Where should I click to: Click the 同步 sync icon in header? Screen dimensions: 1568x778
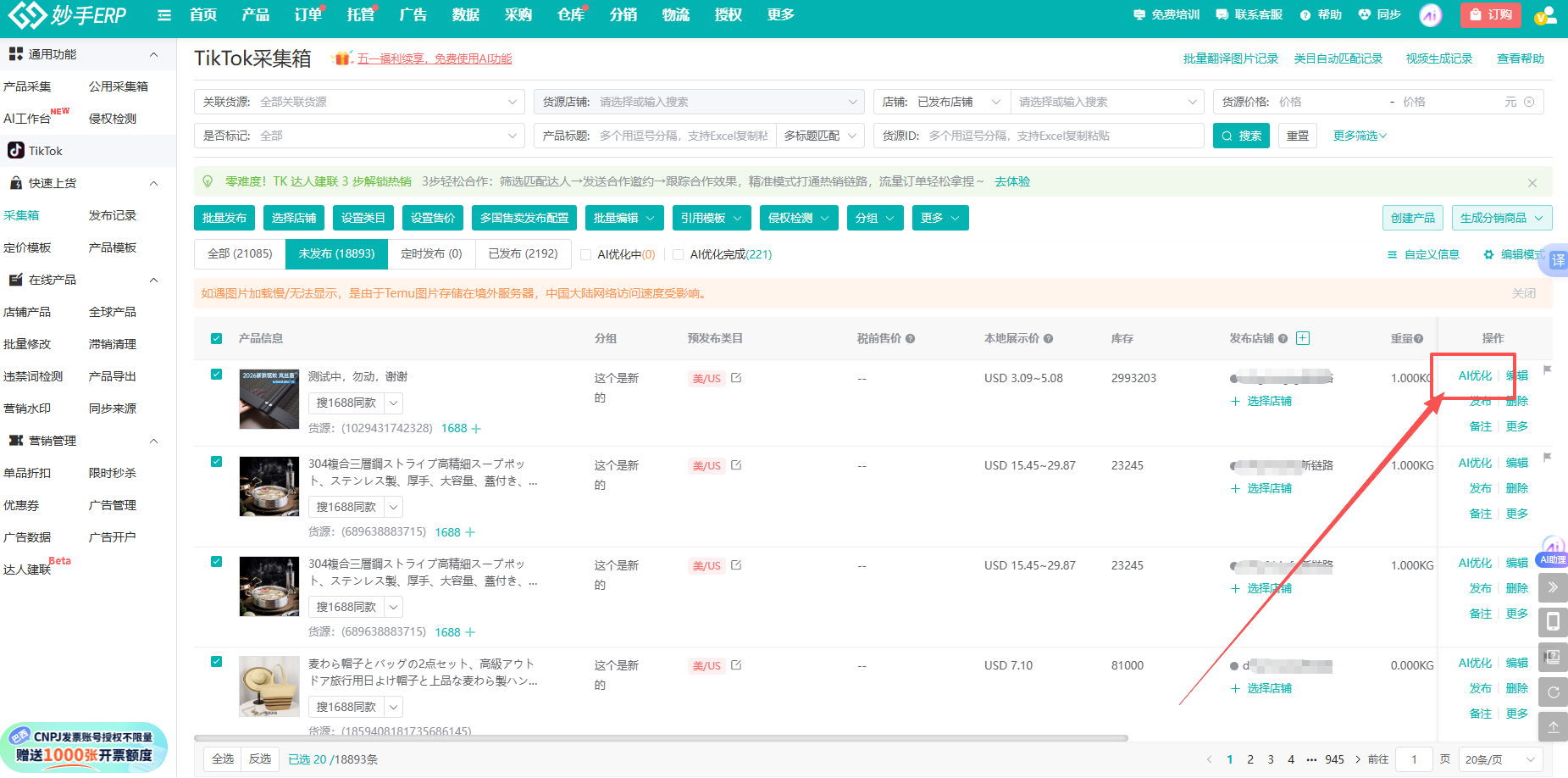point(1364,14)
